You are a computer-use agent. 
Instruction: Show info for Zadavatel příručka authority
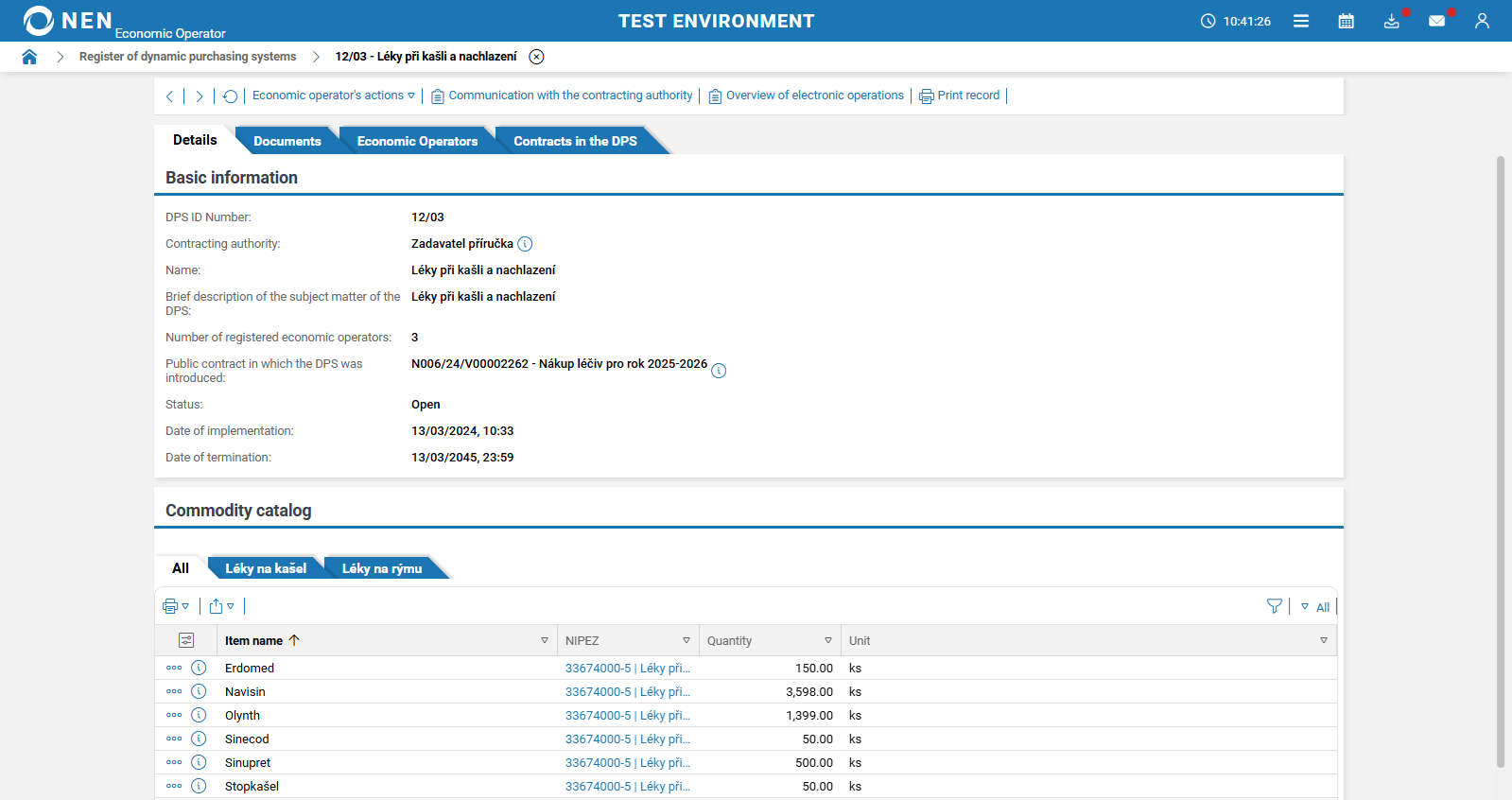(525, 244)
